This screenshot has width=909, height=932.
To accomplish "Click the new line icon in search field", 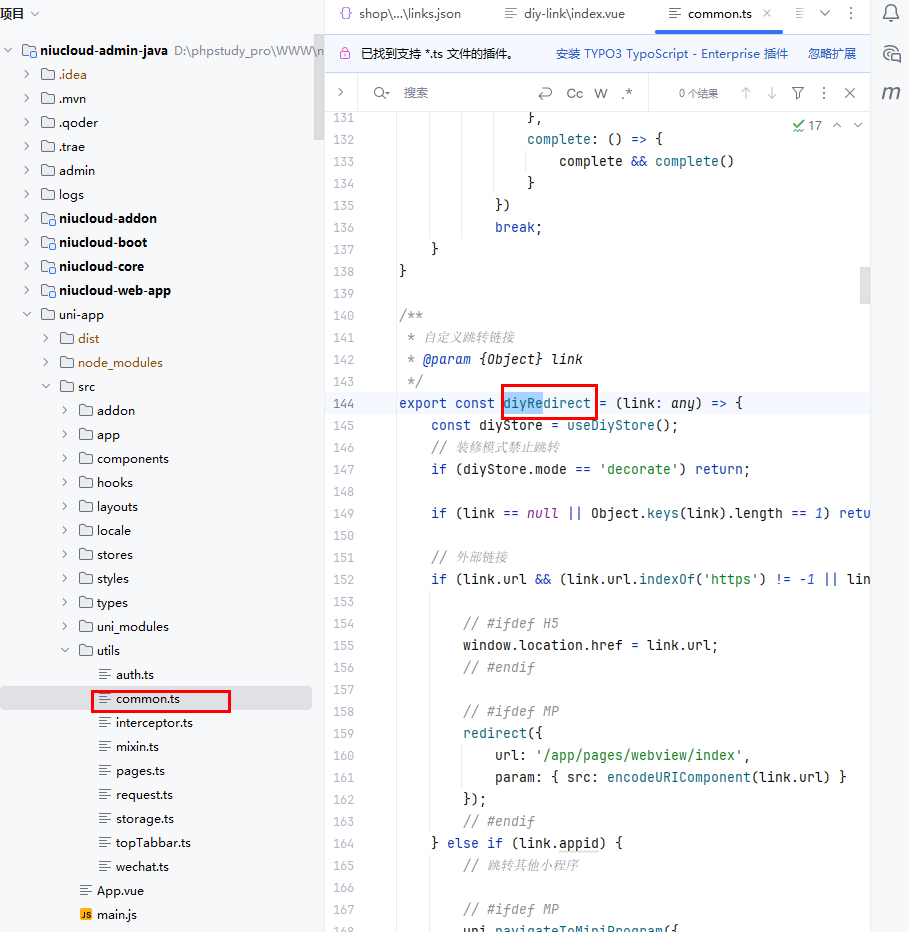I will 545,93.
